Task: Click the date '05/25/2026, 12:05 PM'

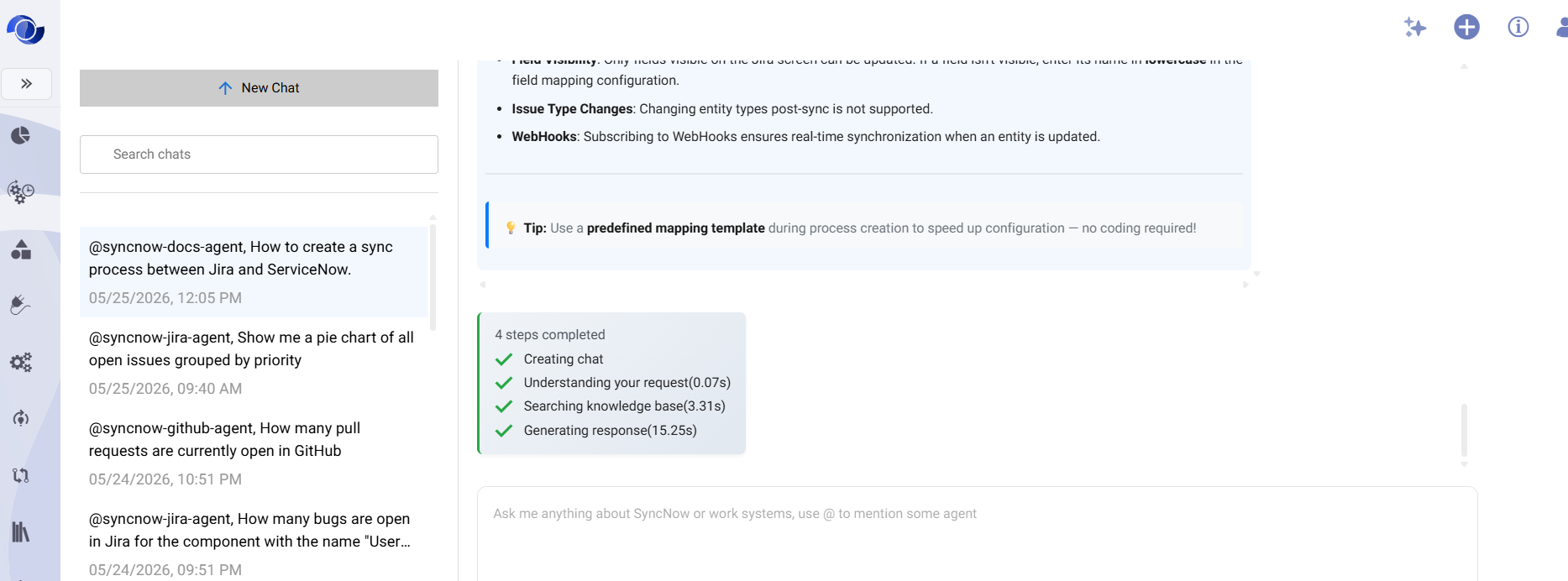Action: click(x=165, y=298)
